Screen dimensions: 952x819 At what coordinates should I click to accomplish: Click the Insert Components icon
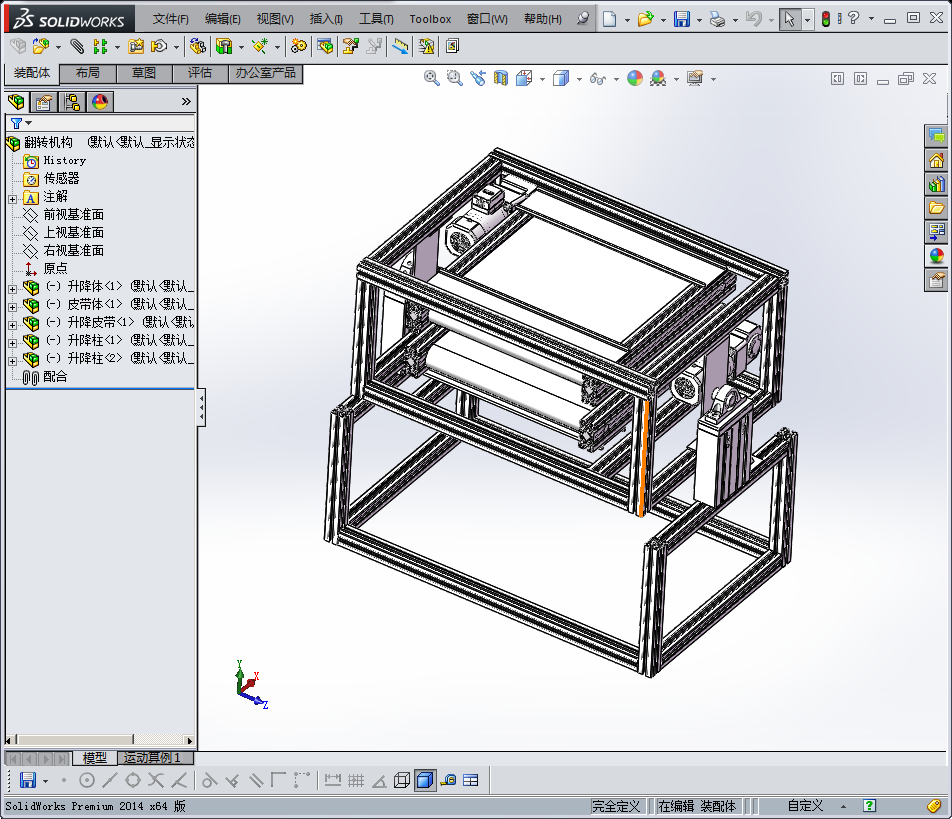coord(41,46)
